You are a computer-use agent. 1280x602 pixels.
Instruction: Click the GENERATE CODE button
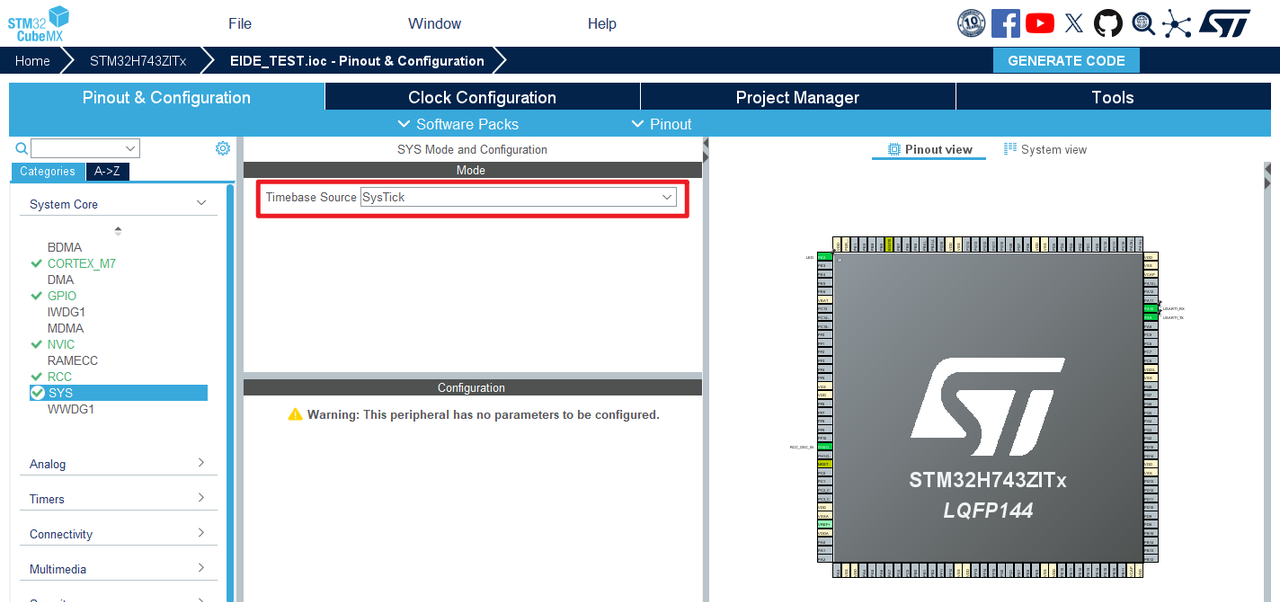tap(1066, 61)
